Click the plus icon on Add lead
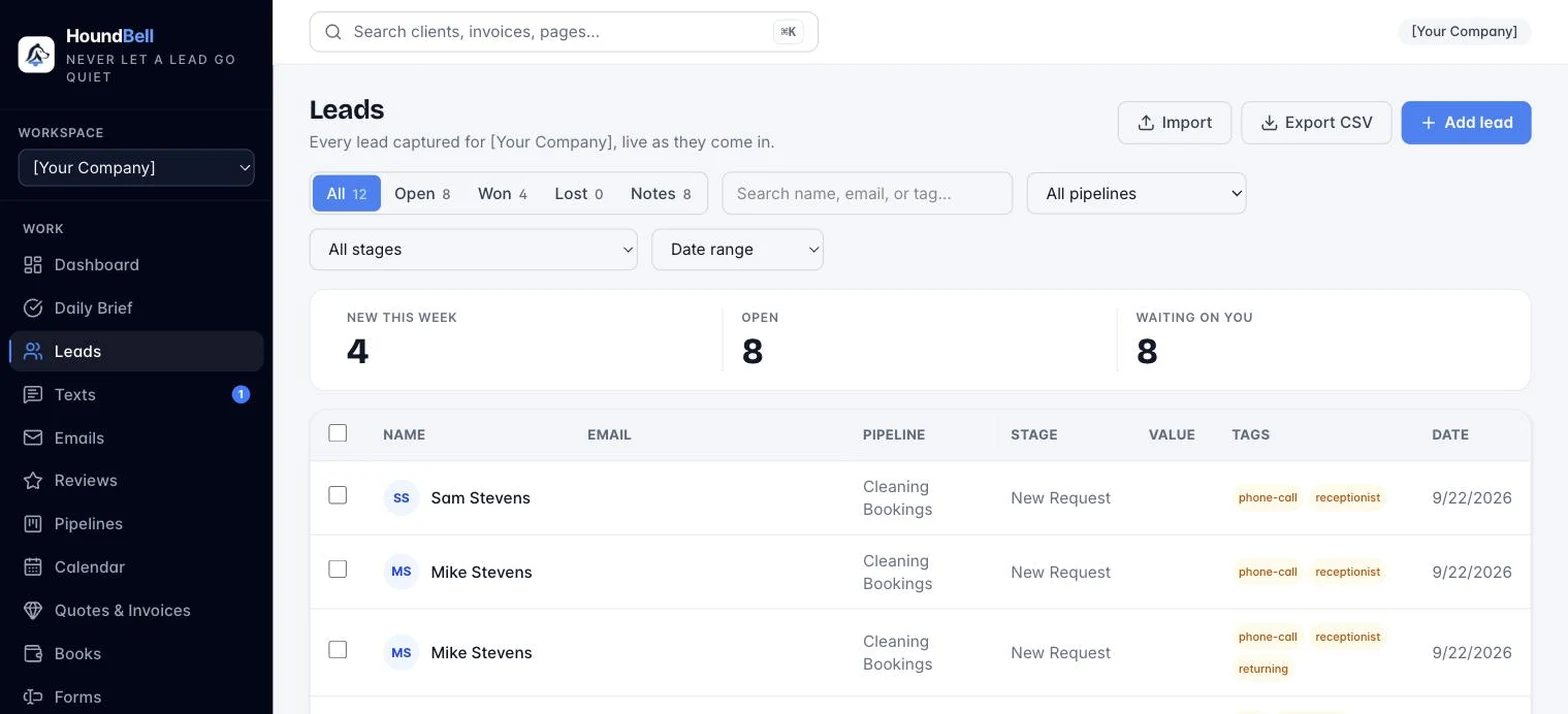The height and width of the screenshot is (714, 1568). click(x=1428, y=123)
